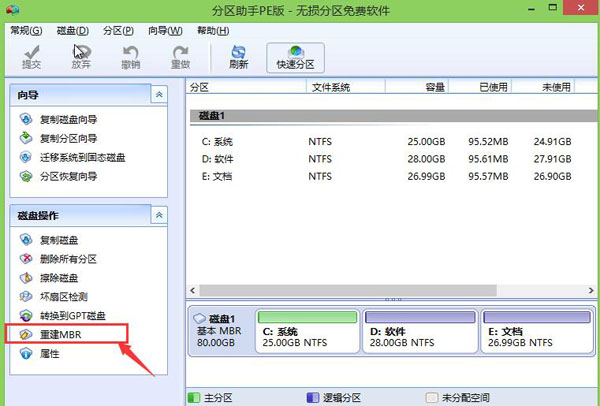Open disk 属性 properties

(x=40, y=354)
